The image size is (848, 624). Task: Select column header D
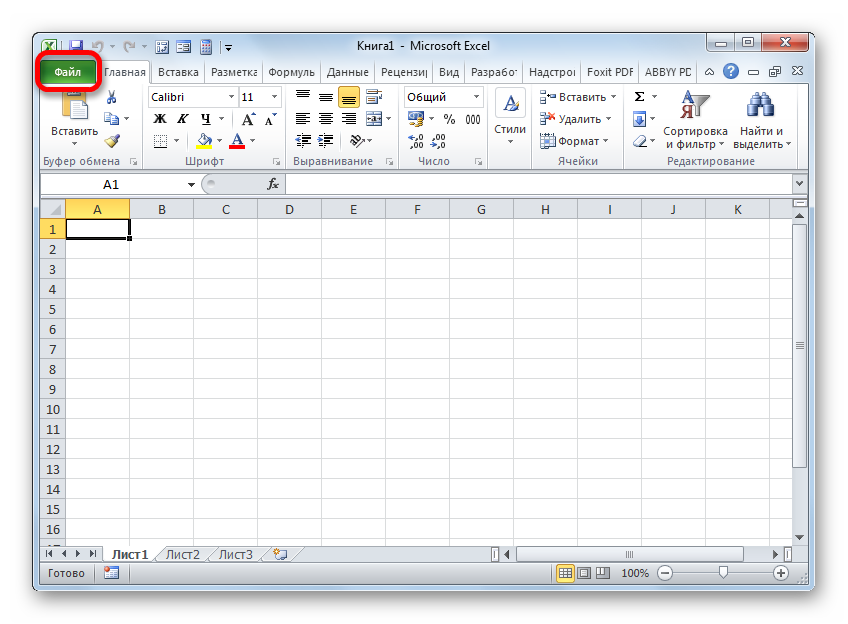pos(289,209)
